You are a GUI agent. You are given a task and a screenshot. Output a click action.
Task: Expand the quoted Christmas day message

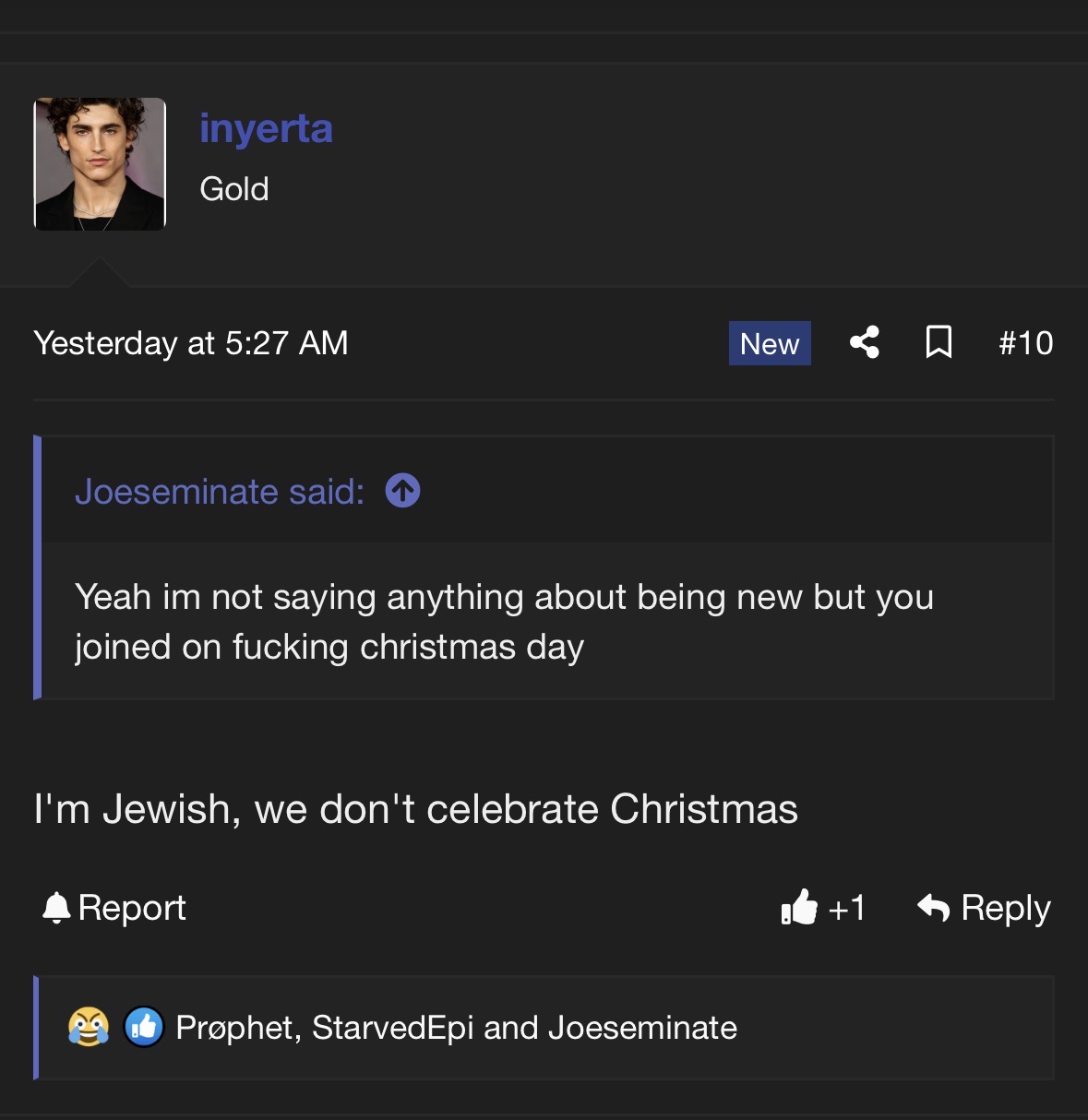point(504,622)
